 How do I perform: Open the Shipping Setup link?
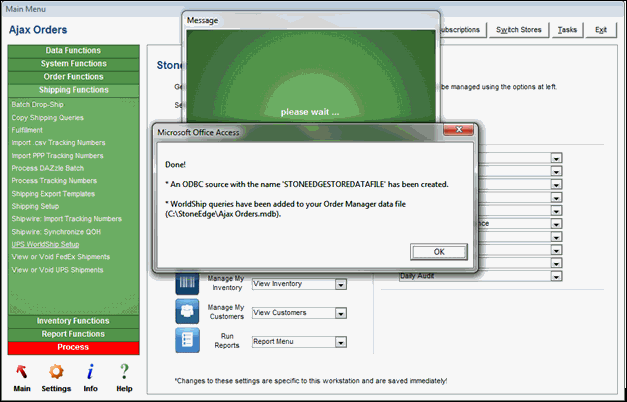[x=35, y=206]
